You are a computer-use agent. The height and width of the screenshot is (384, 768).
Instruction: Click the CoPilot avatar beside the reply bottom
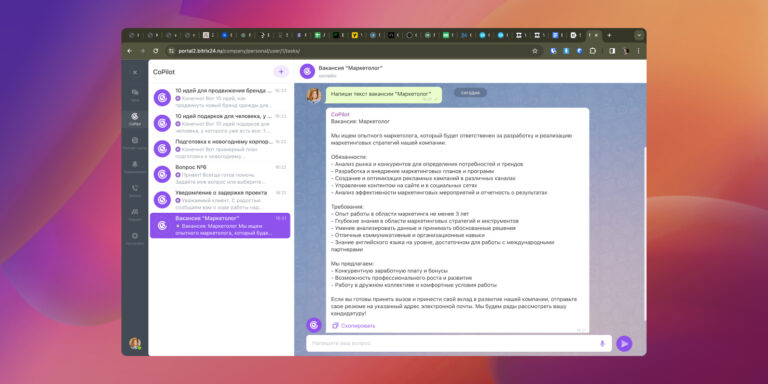tap(314, 325)
